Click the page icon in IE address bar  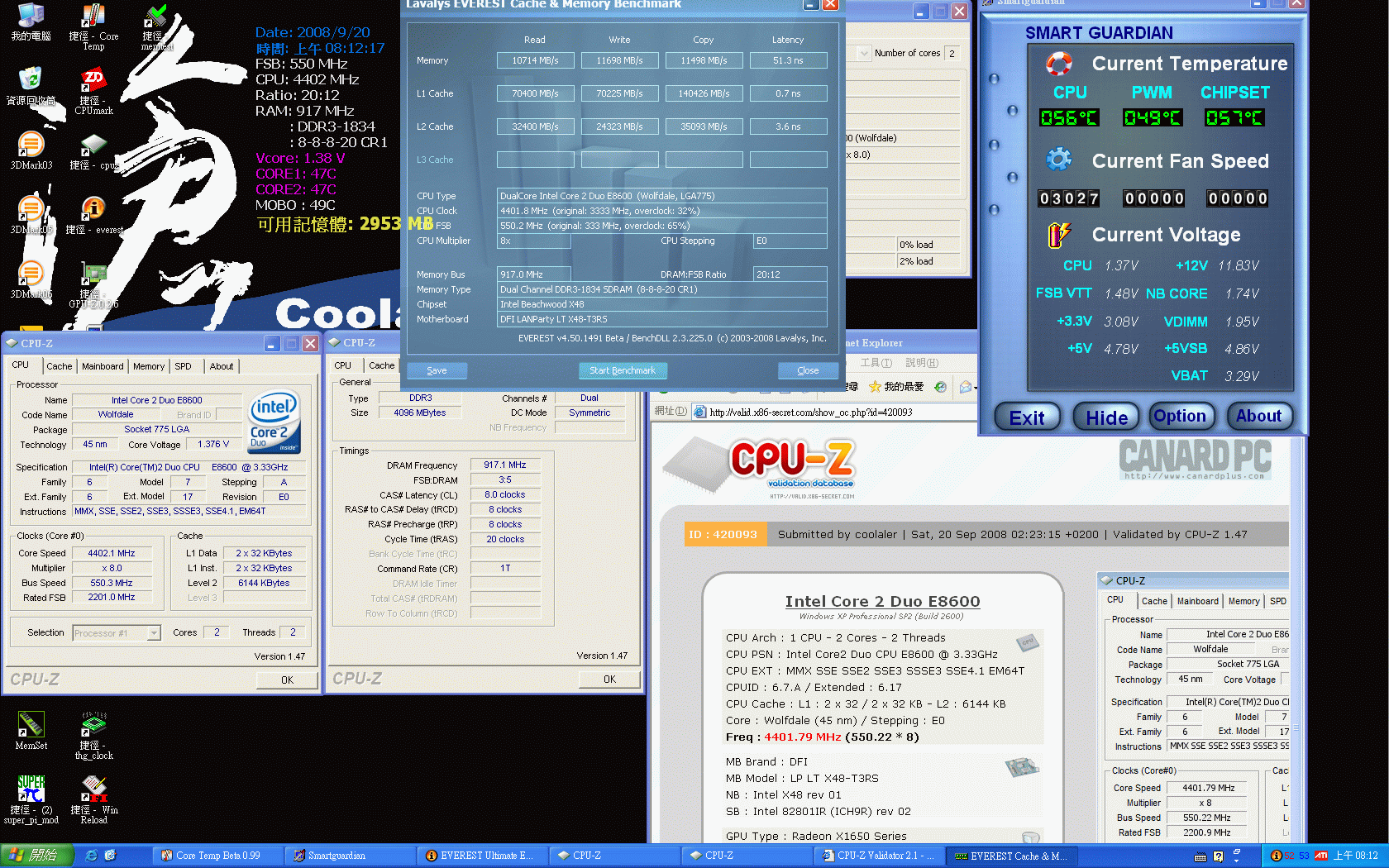[x=700, y=412]
